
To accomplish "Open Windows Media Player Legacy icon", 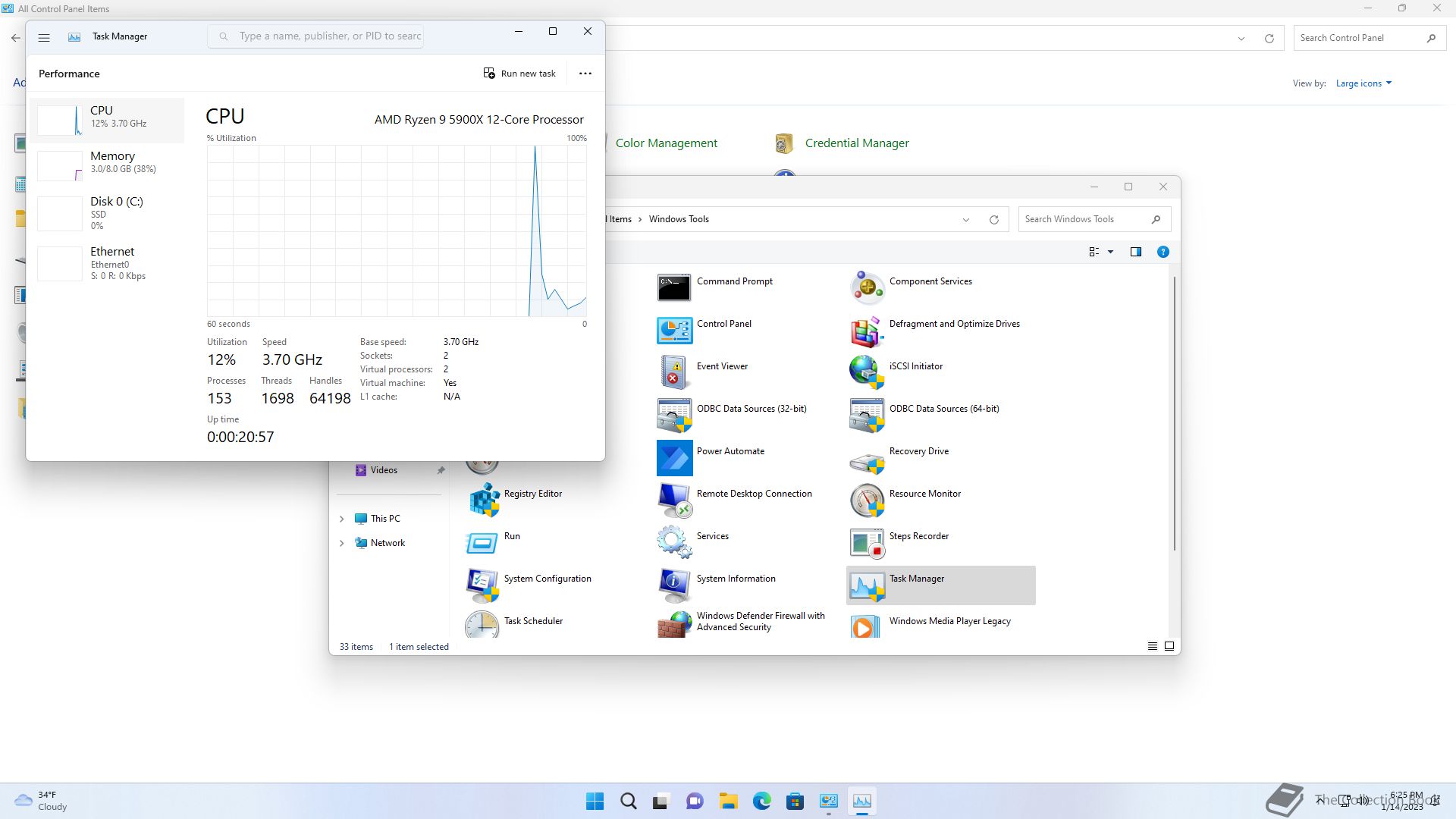I will point(865,626).
